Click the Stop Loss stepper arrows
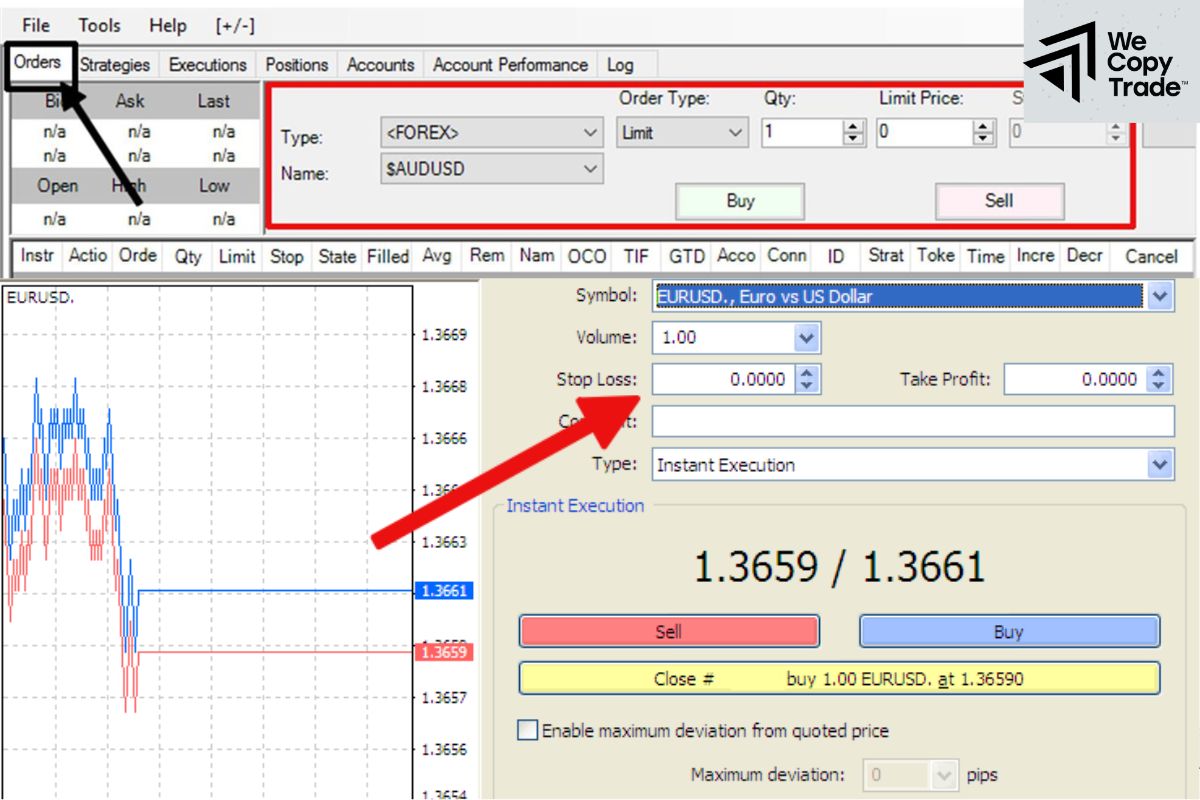 pyautogui.click(x=808, y=379)
